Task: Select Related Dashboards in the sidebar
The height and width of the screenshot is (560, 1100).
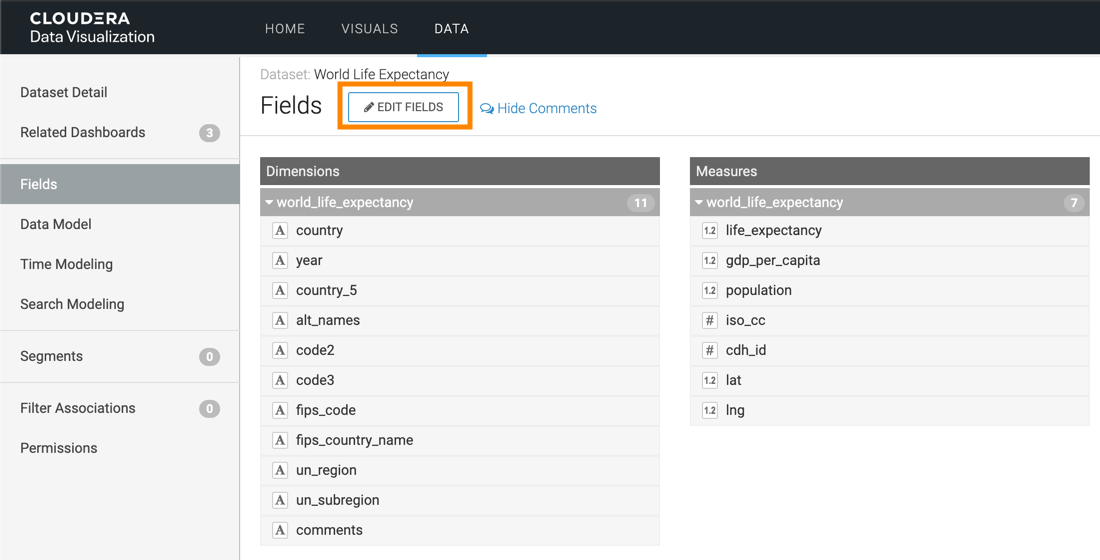Action: (x=83, y=132)
